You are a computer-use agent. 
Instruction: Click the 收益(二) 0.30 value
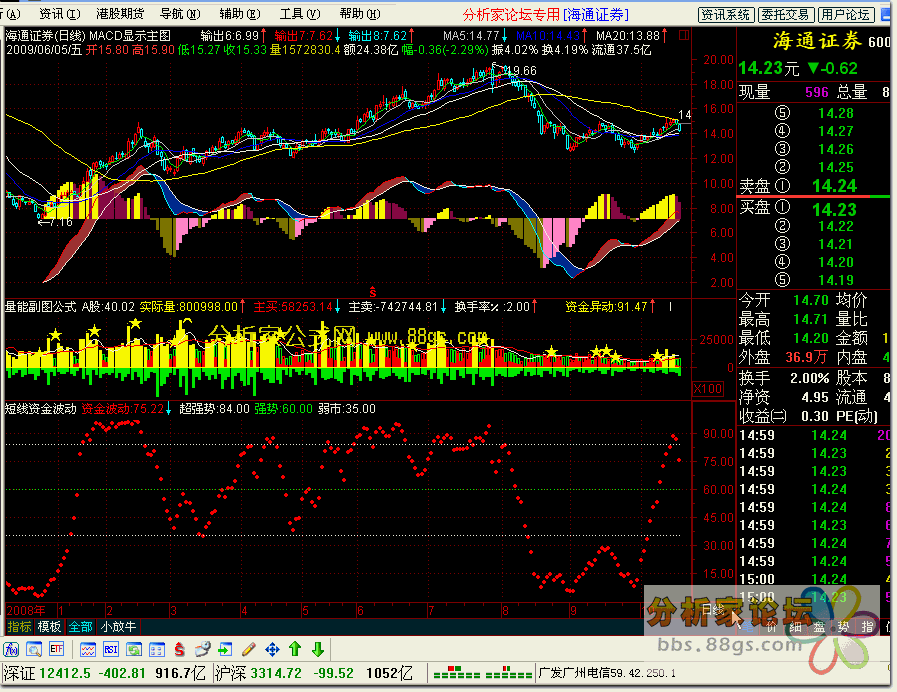pos(815,416)
